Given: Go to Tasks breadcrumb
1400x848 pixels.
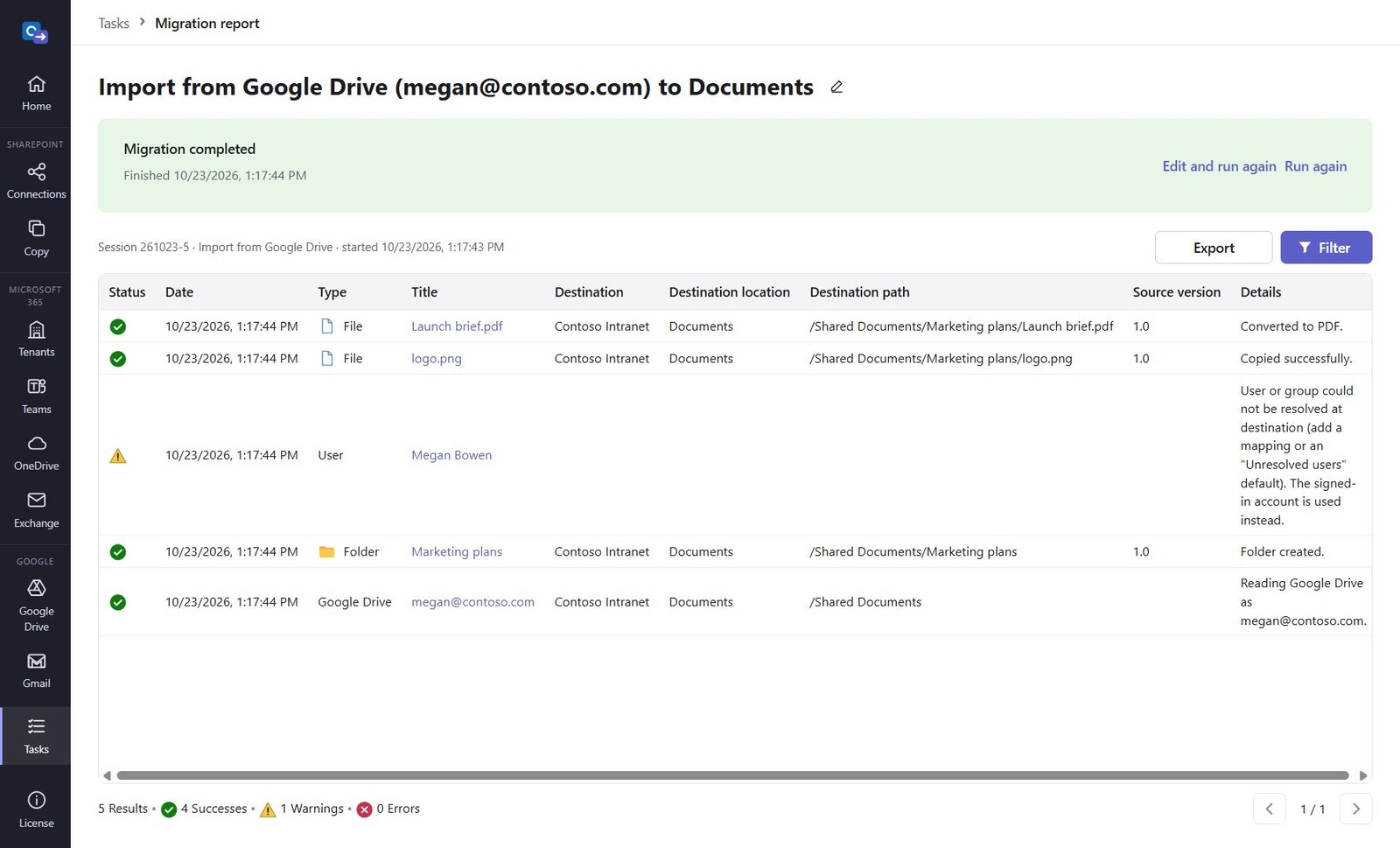Looking at the screenshot, I should click(114, 23).
